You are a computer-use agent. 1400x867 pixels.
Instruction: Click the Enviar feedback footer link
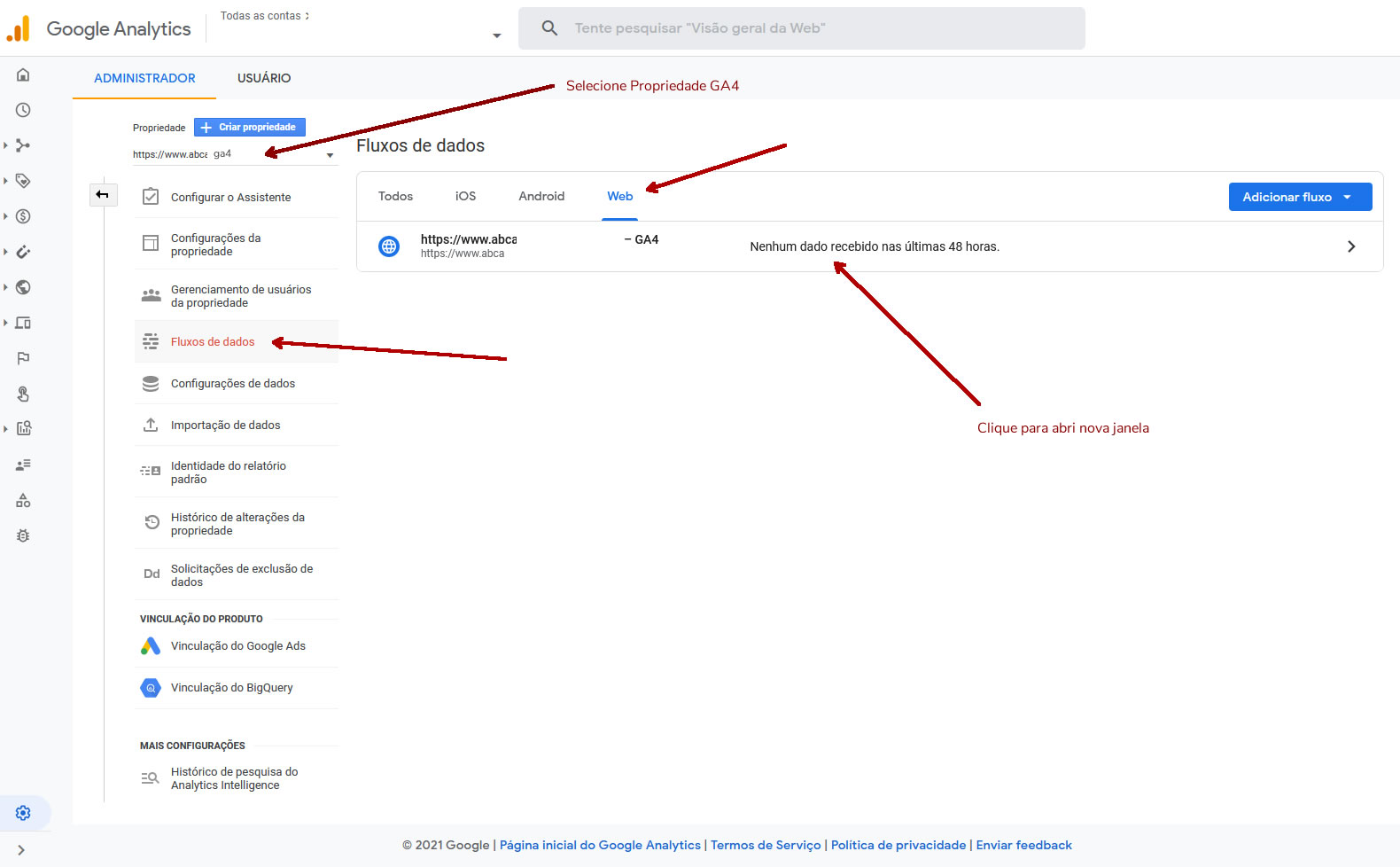tap(1023, 845)
